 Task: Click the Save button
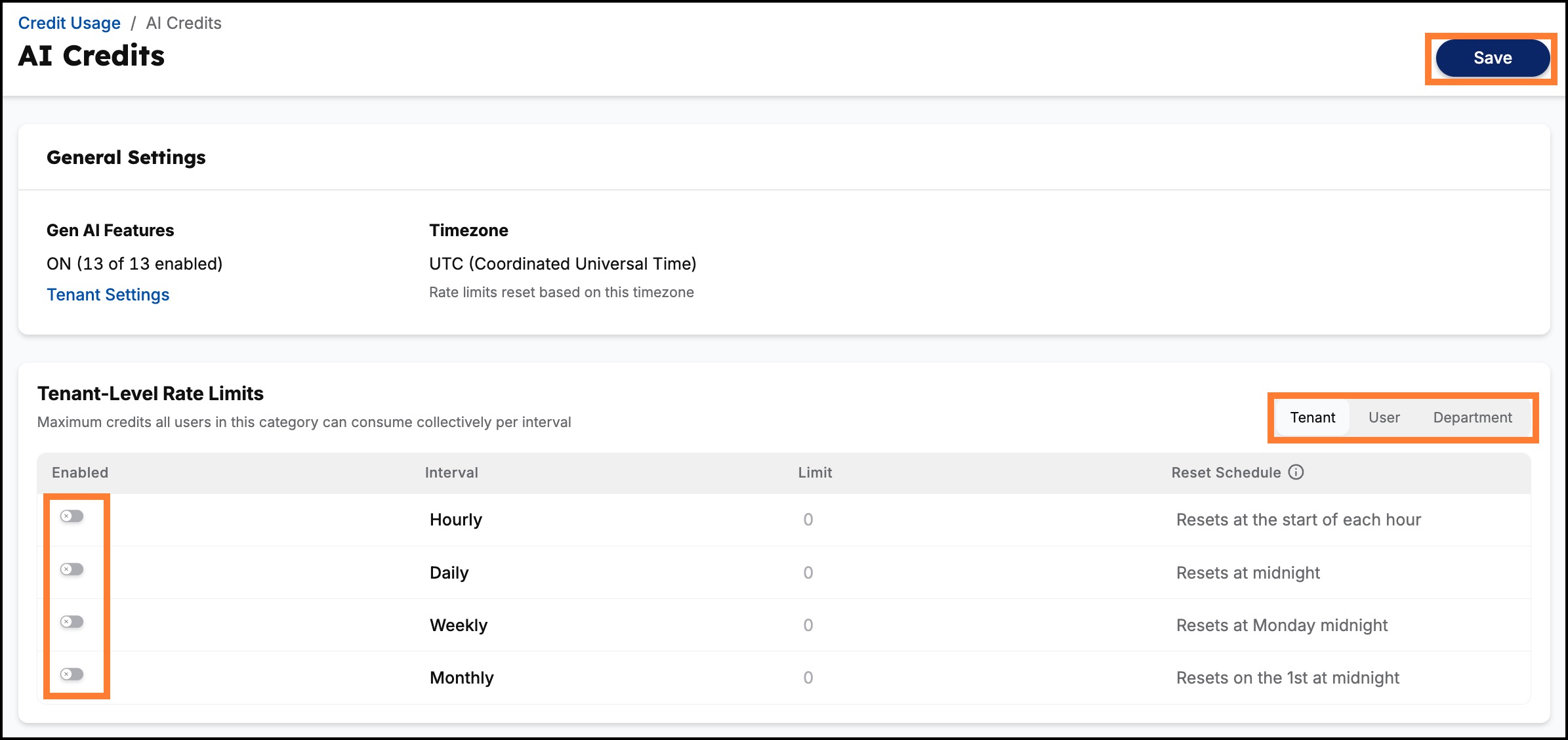(x=1493, y=58)
